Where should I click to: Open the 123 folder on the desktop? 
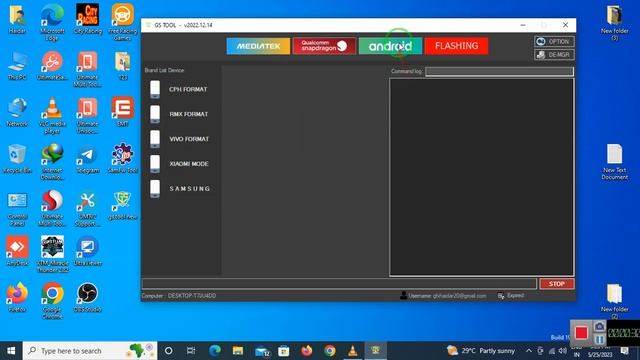pos(122,66)
